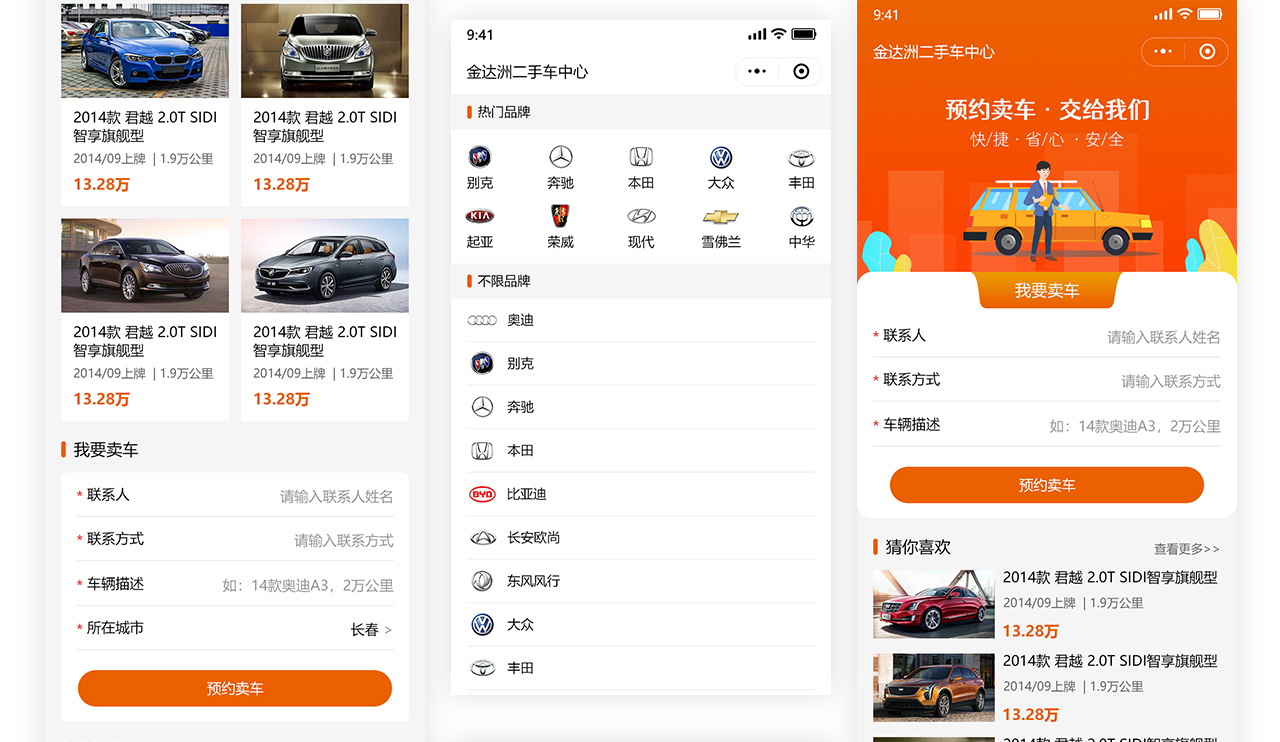Open the 东风风行 row in brand list

pos(641,581)
